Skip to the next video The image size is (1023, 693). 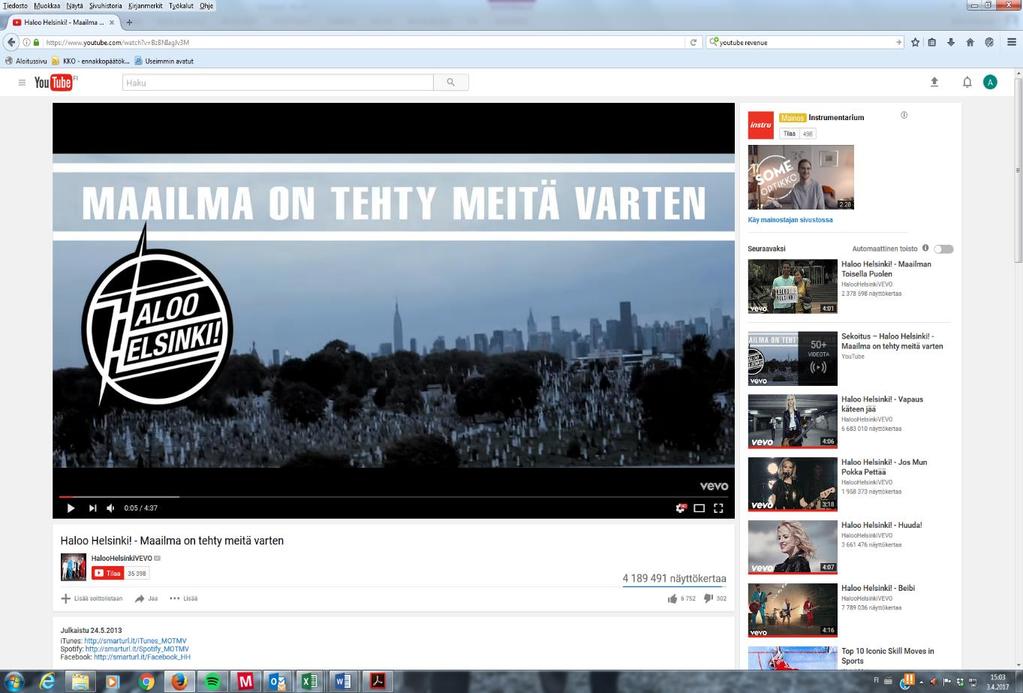(x=93, y=508)
